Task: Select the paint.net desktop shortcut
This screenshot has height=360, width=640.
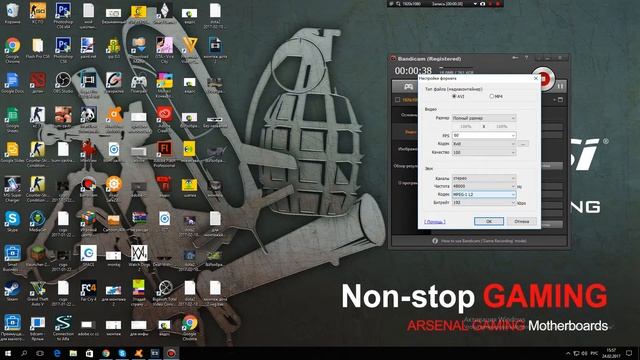Action: (x=88, y=47)
